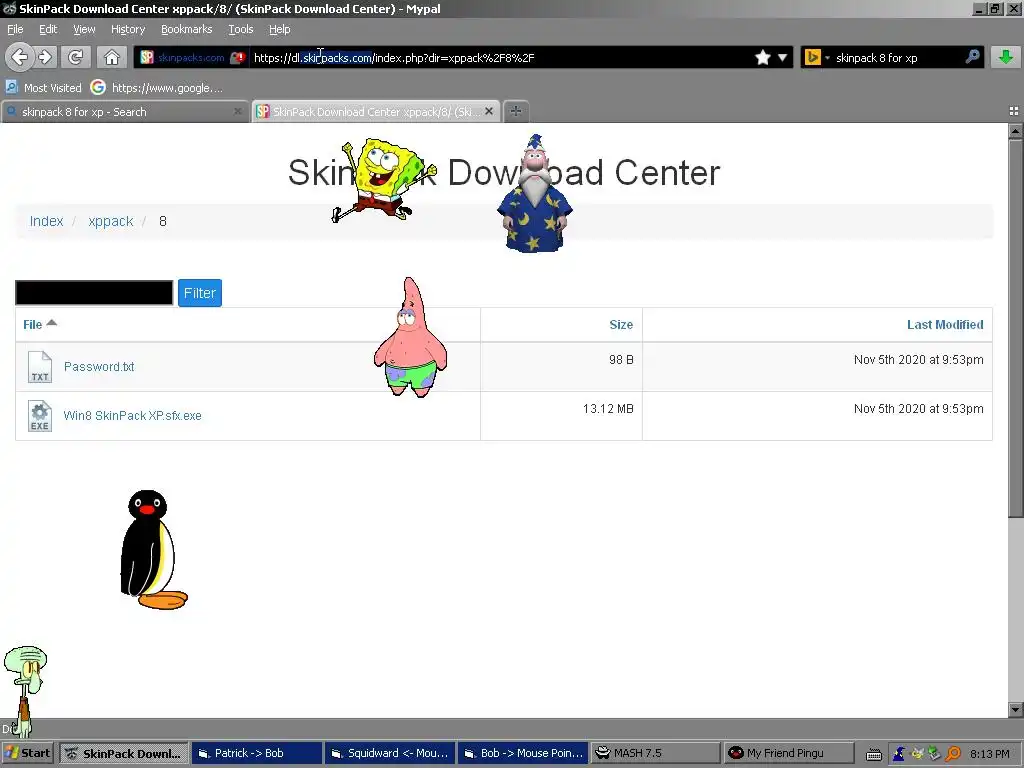Viewport: 1024px width, 768px height.
Task: Click the blue Filter button
Action: 200,293
